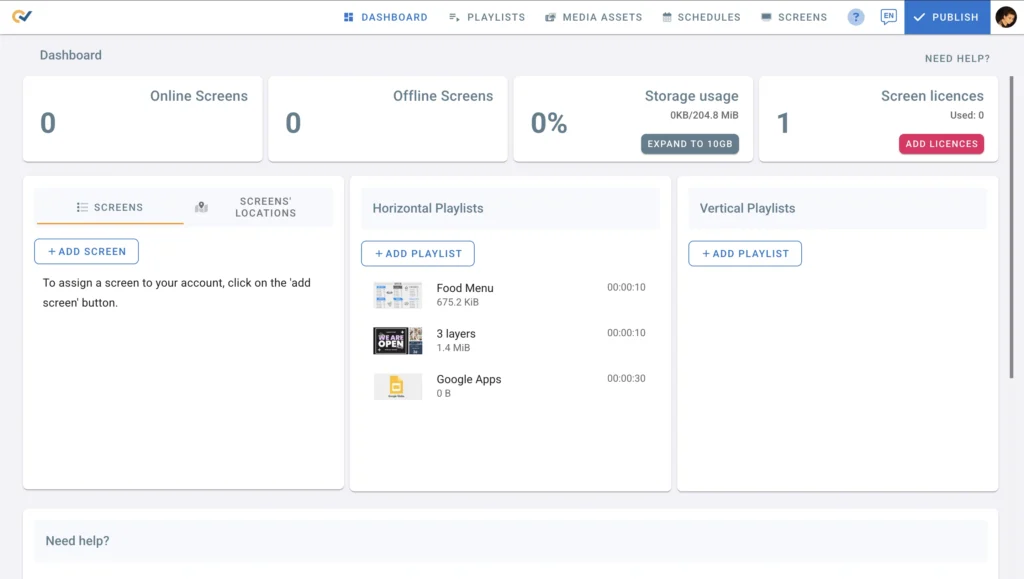Click the 0KB/204.8 MiB storage label
This screenshot has width=1024, height=579.
tap(704, 115)
